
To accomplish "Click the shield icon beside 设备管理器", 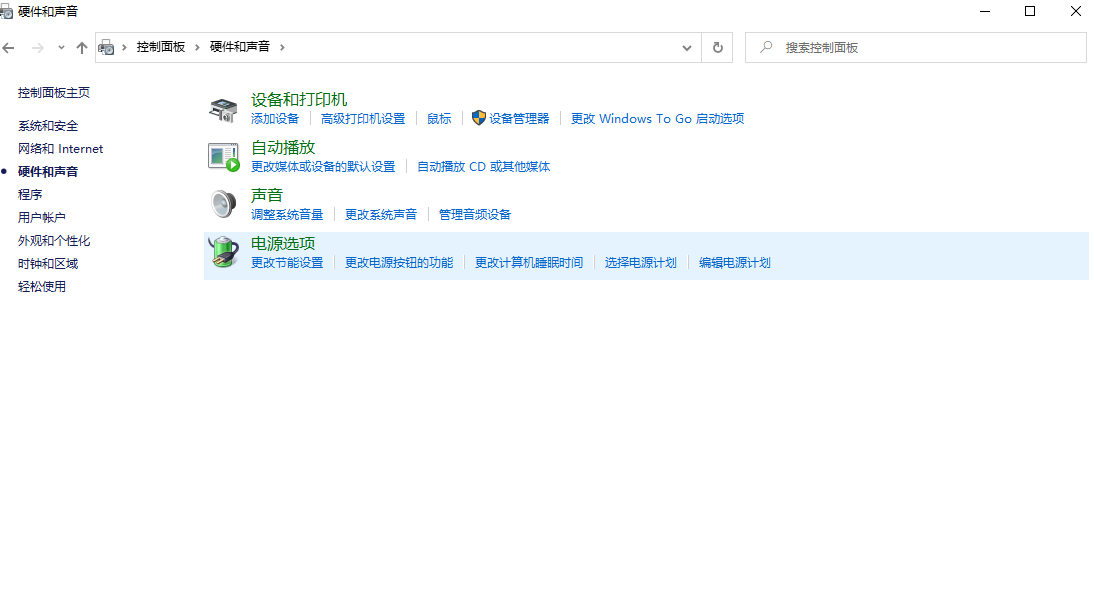I will pyautogui.click(x=479, y=118).
